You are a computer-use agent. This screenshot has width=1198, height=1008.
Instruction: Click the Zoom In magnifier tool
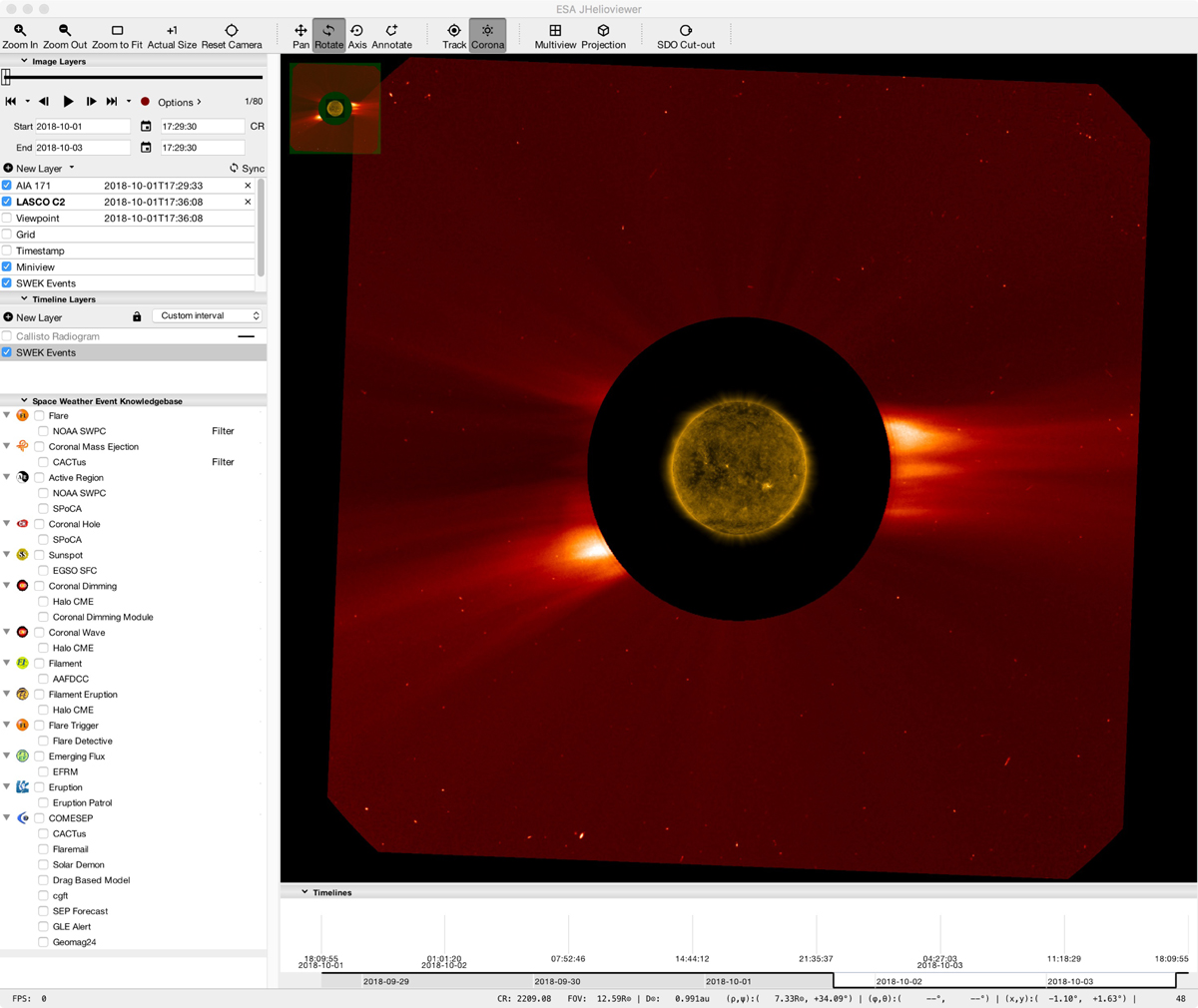[20, 36]
